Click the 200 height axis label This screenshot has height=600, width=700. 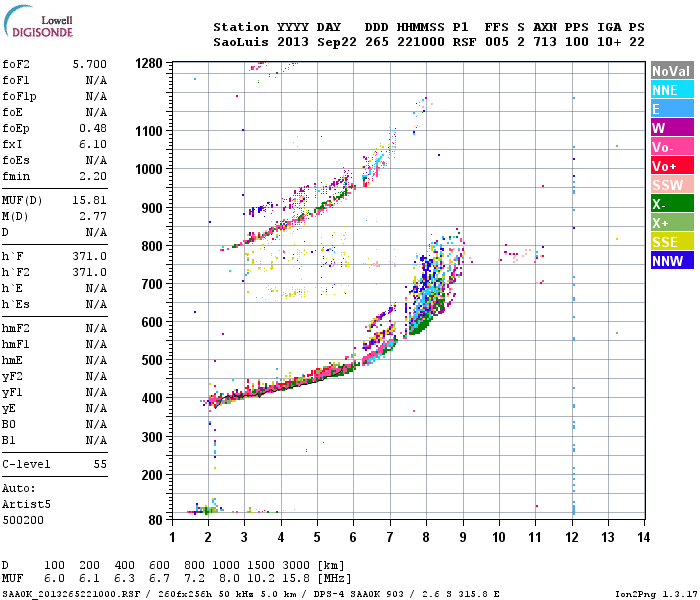tap(152, 475)
